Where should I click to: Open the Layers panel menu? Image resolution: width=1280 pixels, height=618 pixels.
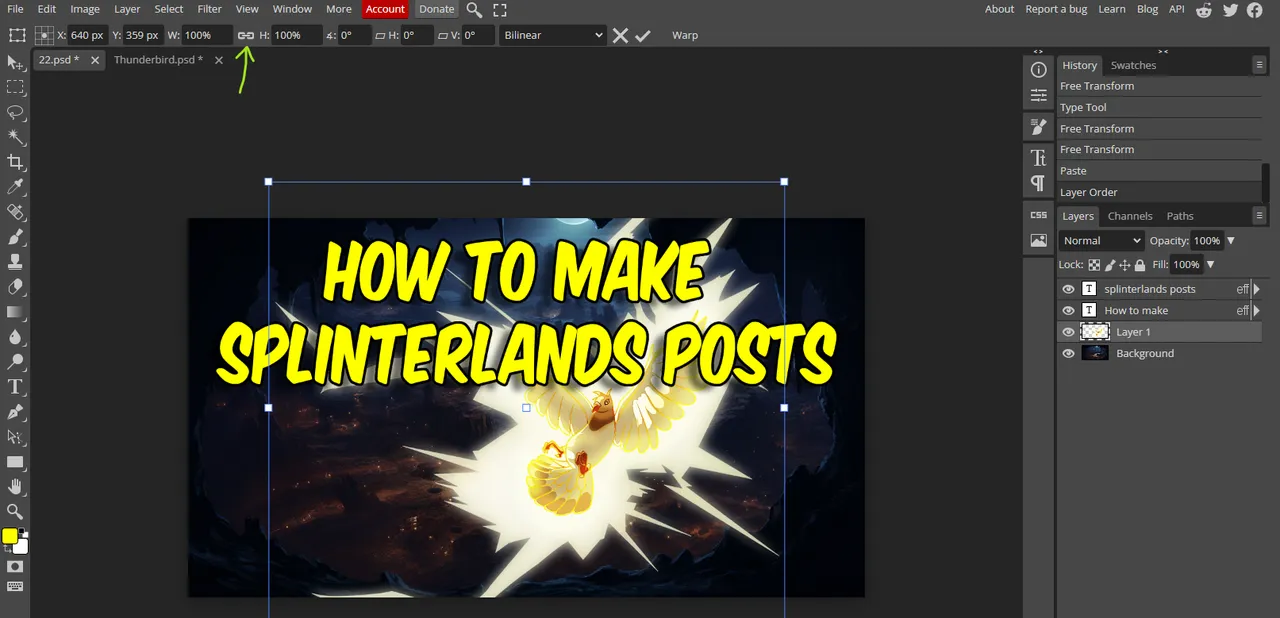pyautogui.click(x=1259, y=215)
